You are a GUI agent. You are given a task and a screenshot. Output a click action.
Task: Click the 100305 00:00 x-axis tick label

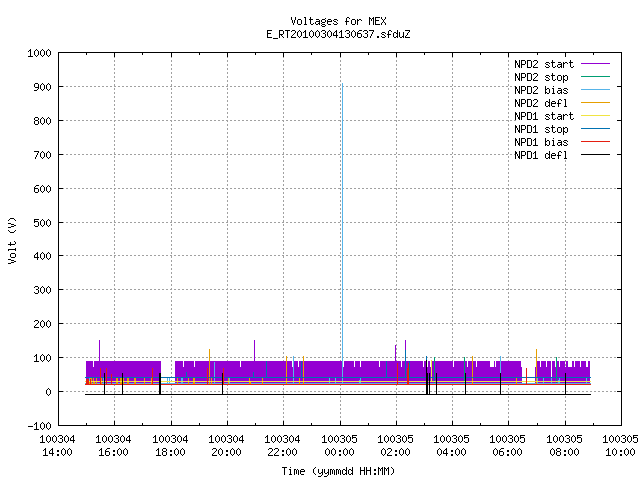339,445
